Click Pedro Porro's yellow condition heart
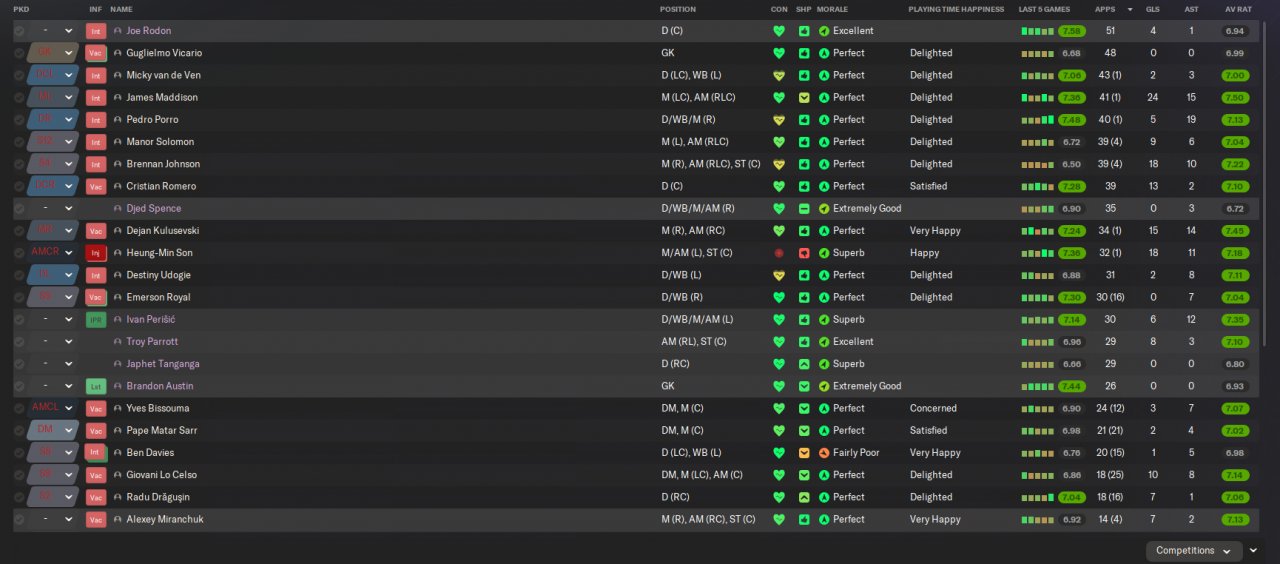 [779, 120]
